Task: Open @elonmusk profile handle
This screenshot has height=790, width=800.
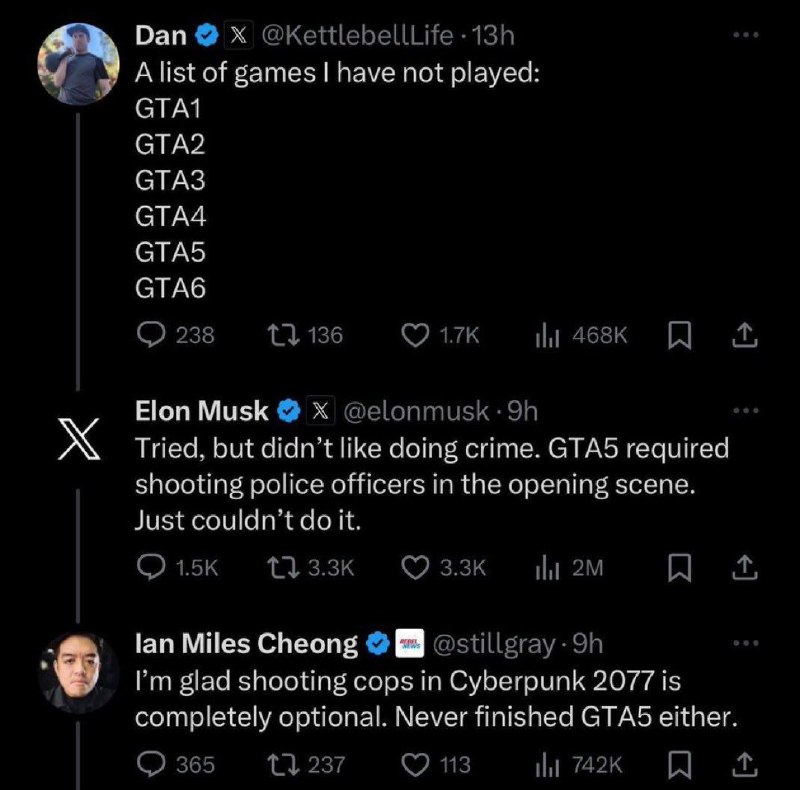Action: coord(416,411)
